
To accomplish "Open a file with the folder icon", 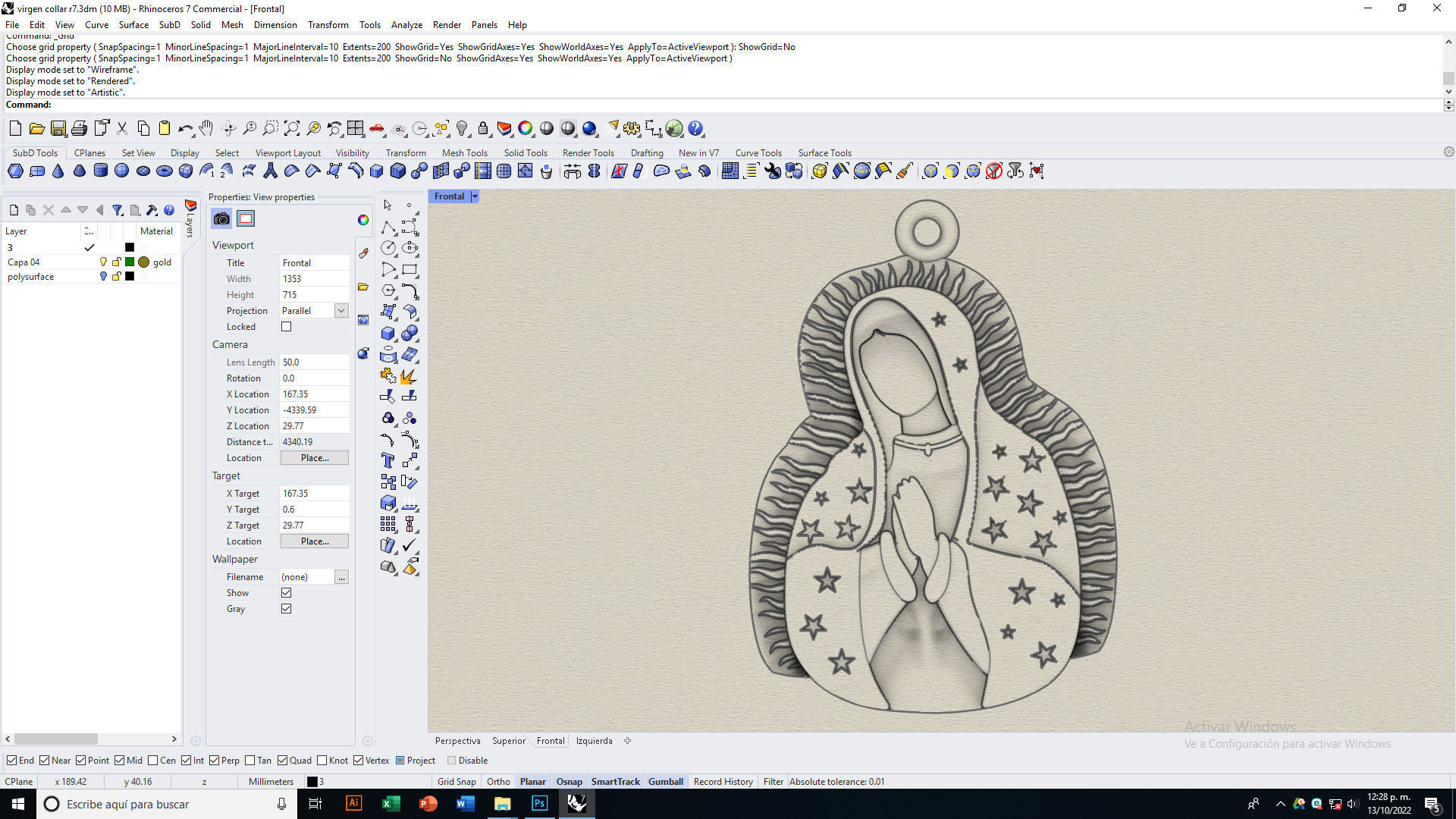I will pyautogui.click(x=36, y=129).
